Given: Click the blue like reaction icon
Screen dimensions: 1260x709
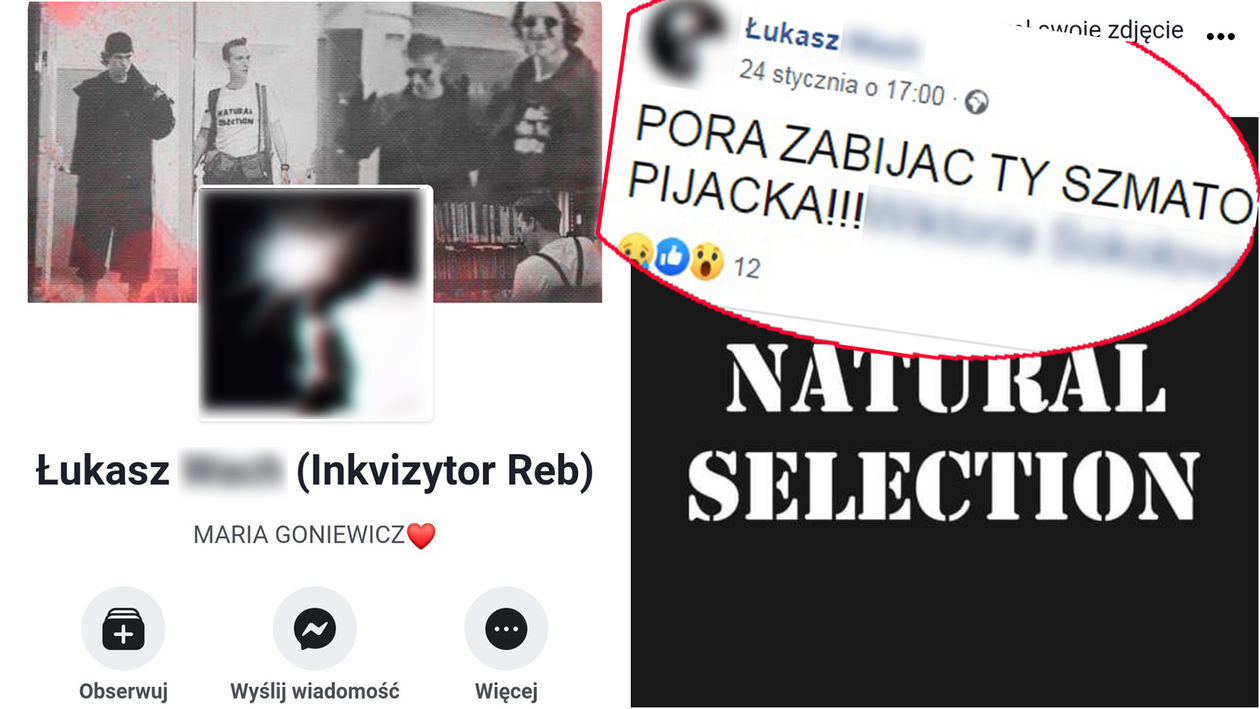Looking at the screenshot, I should [672, 257].
